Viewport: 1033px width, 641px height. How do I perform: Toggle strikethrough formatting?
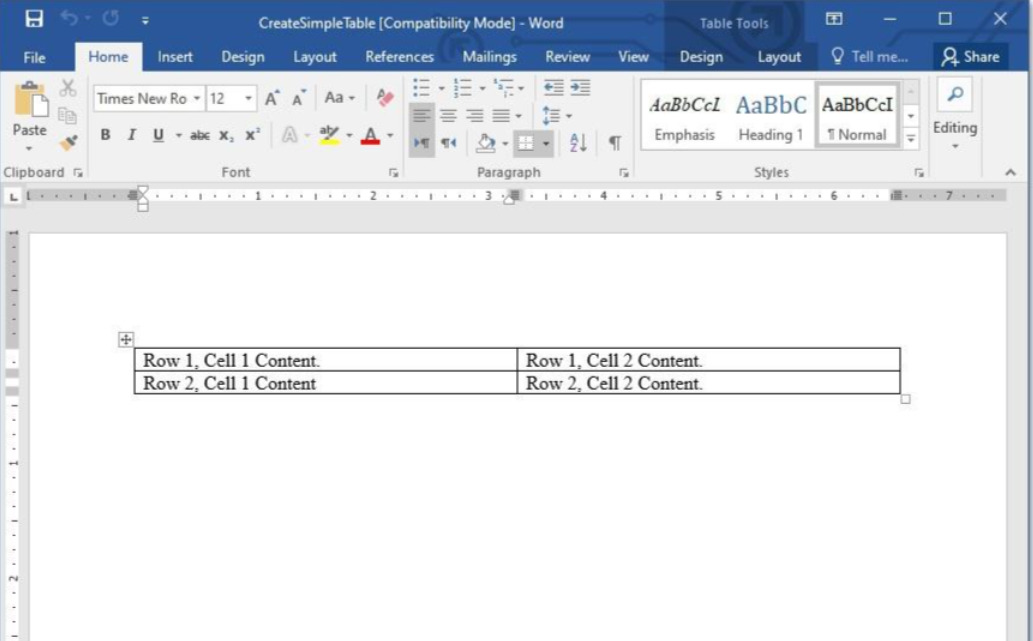[x=200, y=136]
